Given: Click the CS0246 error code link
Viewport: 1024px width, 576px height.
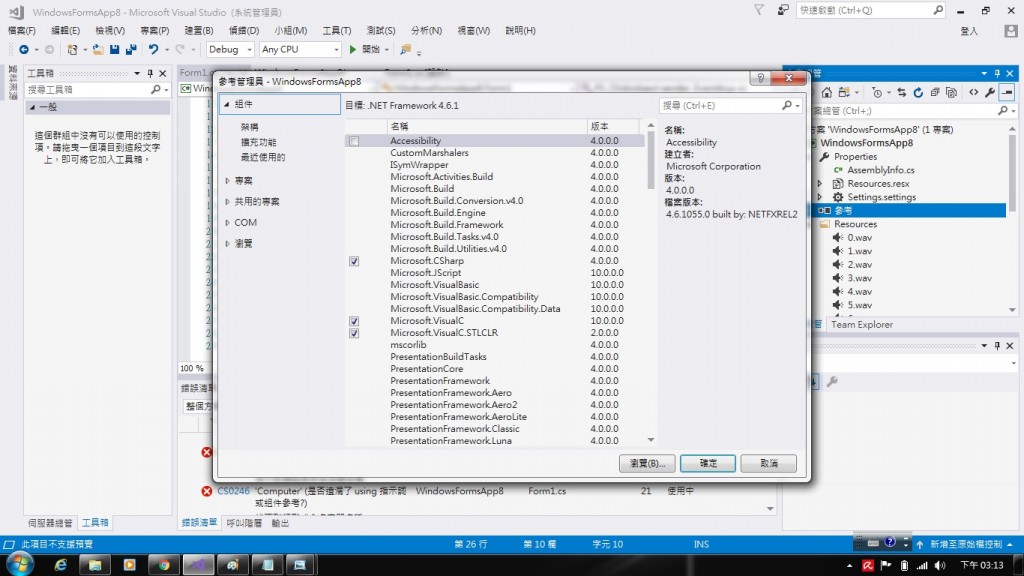Looking at the screenshot, I should 233,491.
